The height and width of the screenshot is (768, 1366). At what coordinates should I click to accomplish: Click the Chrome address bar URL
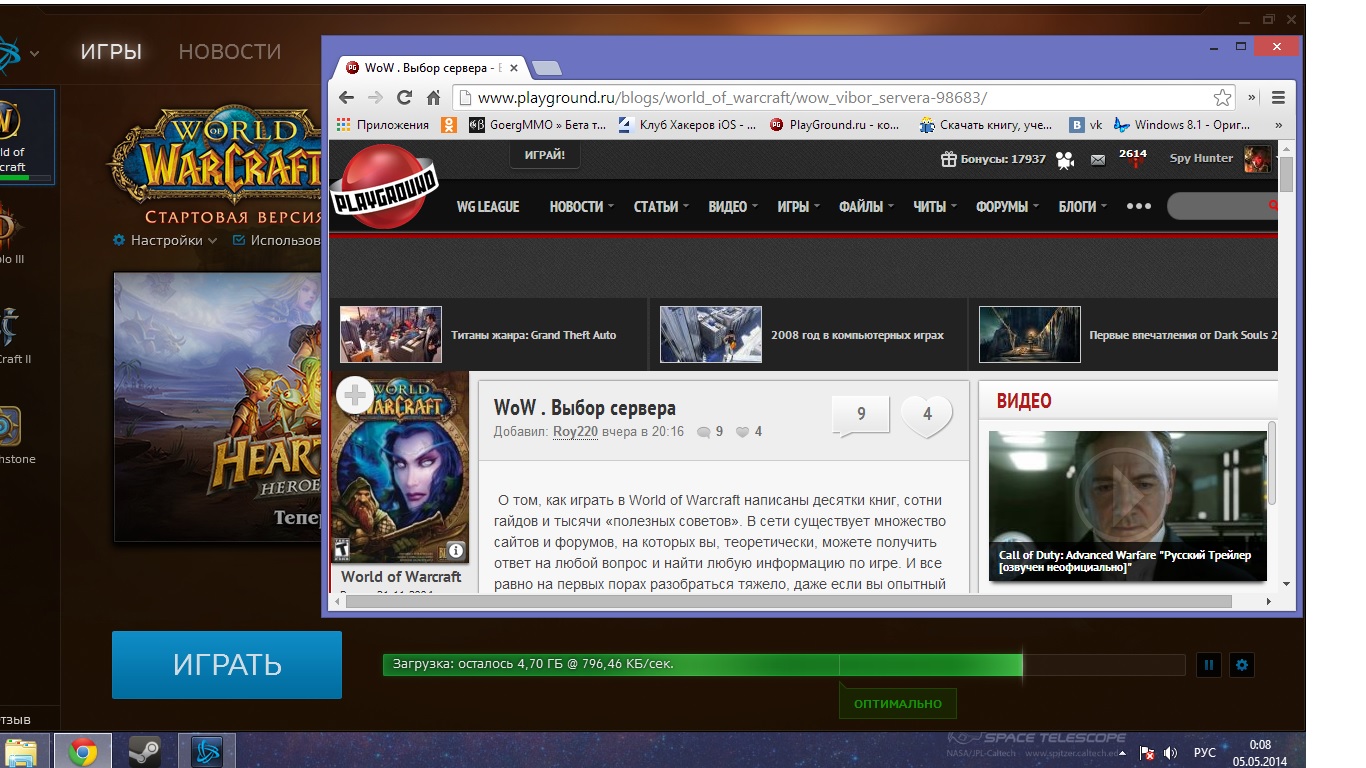tap(732, 97)
